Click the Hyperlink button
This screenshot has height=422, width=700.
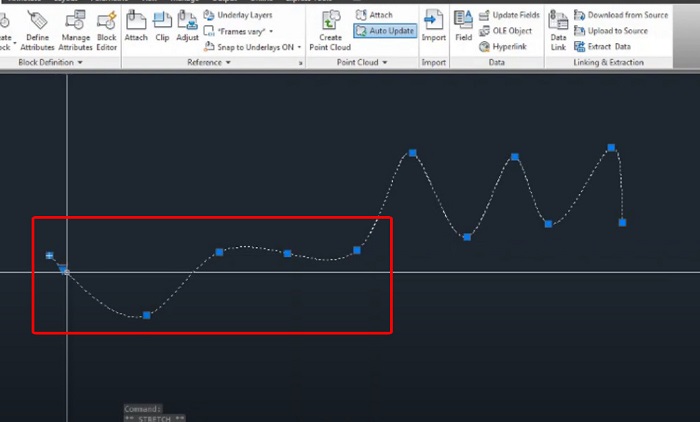click(x=509, y=46)
